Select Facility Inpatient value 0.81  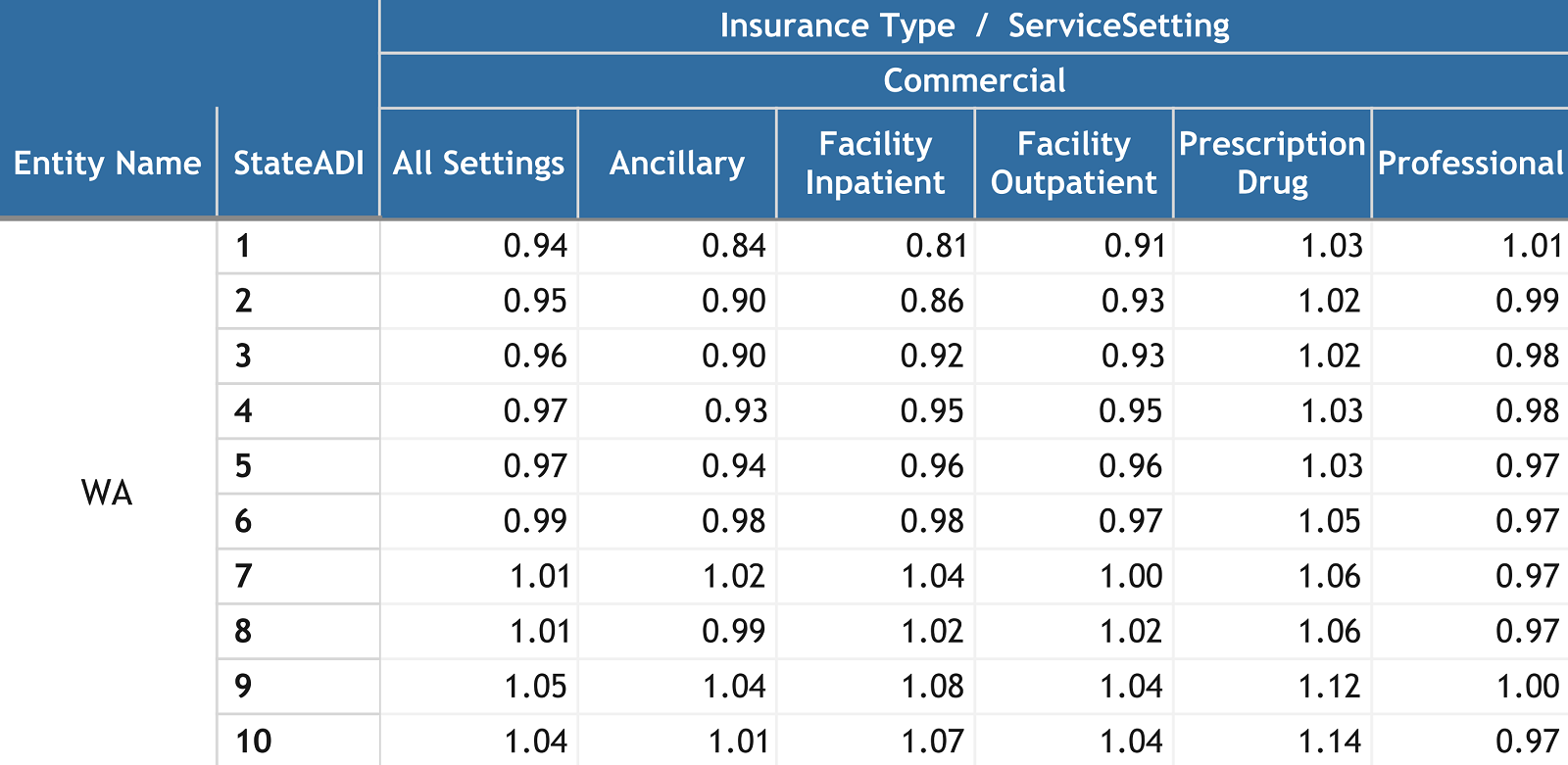[936, 246]
